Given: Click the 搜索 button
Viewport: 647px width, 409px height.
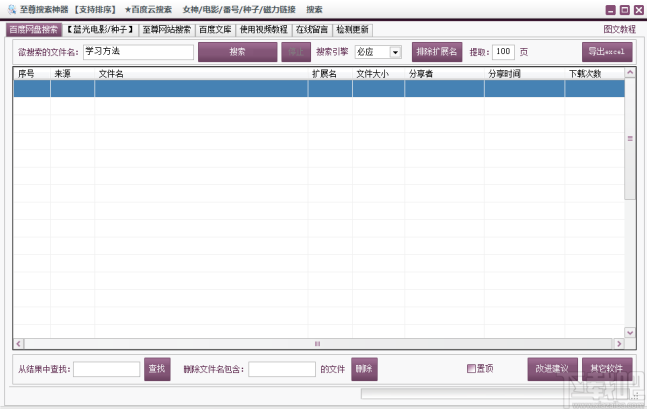Looking at the screenshot, I should pyautogui.click(x=237, y=51).
